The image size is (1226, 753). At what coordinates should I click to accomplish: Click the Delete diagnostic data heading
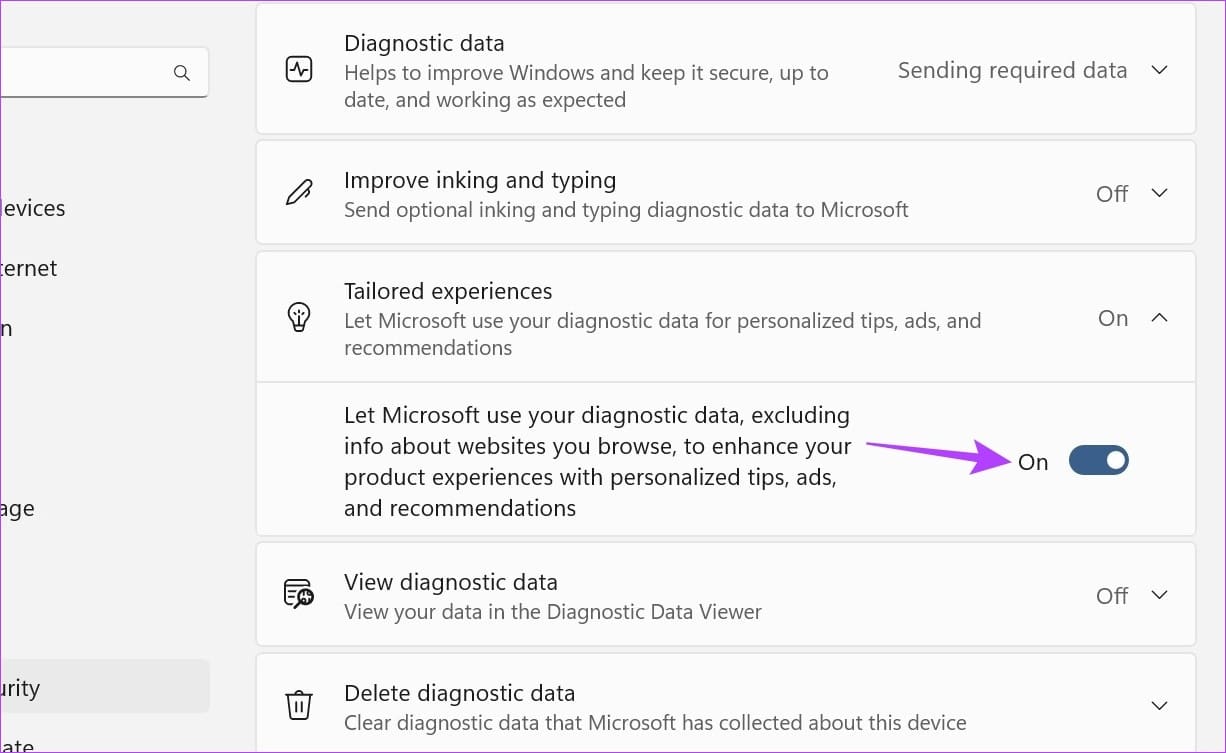click(x=459, y=692)
